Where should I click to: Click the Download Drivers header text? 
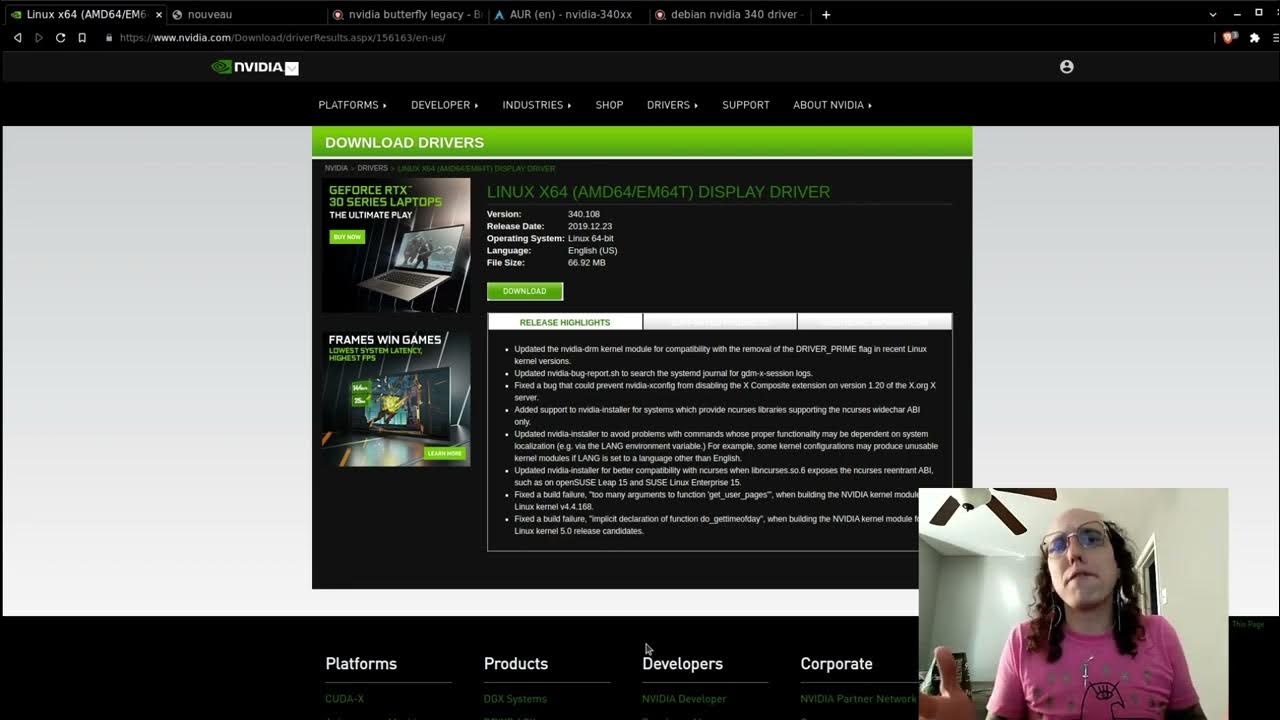[x=404, y=142]
